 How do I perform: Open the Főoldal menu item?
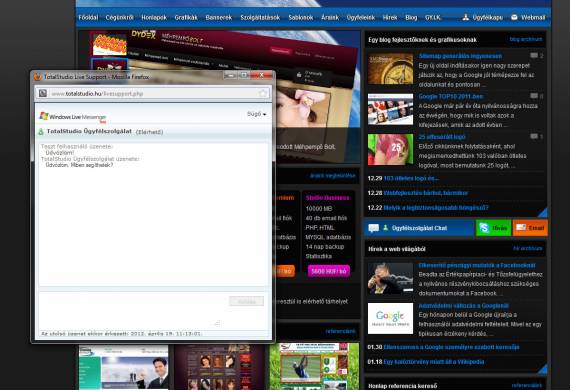[88, 17]
